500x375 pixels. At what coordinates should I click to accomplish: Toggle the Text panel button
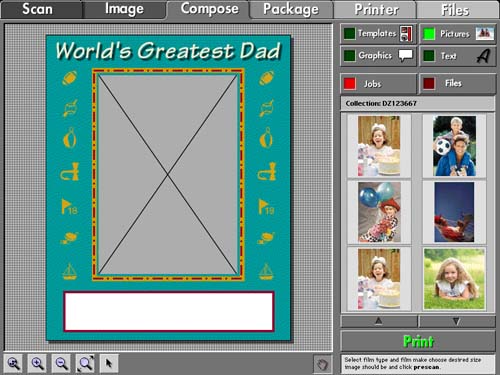point(458,56)
